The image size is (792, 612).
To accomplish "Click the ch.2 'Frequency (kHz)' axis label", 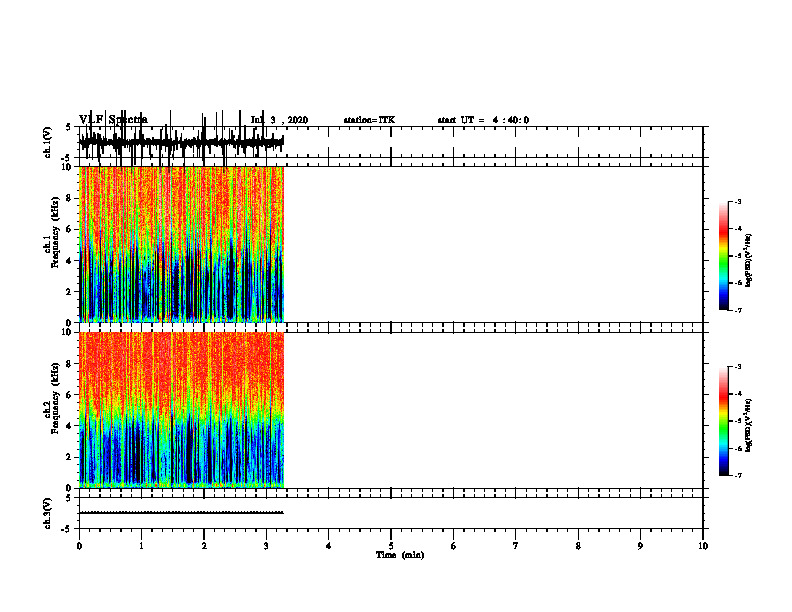I will 55,398.
